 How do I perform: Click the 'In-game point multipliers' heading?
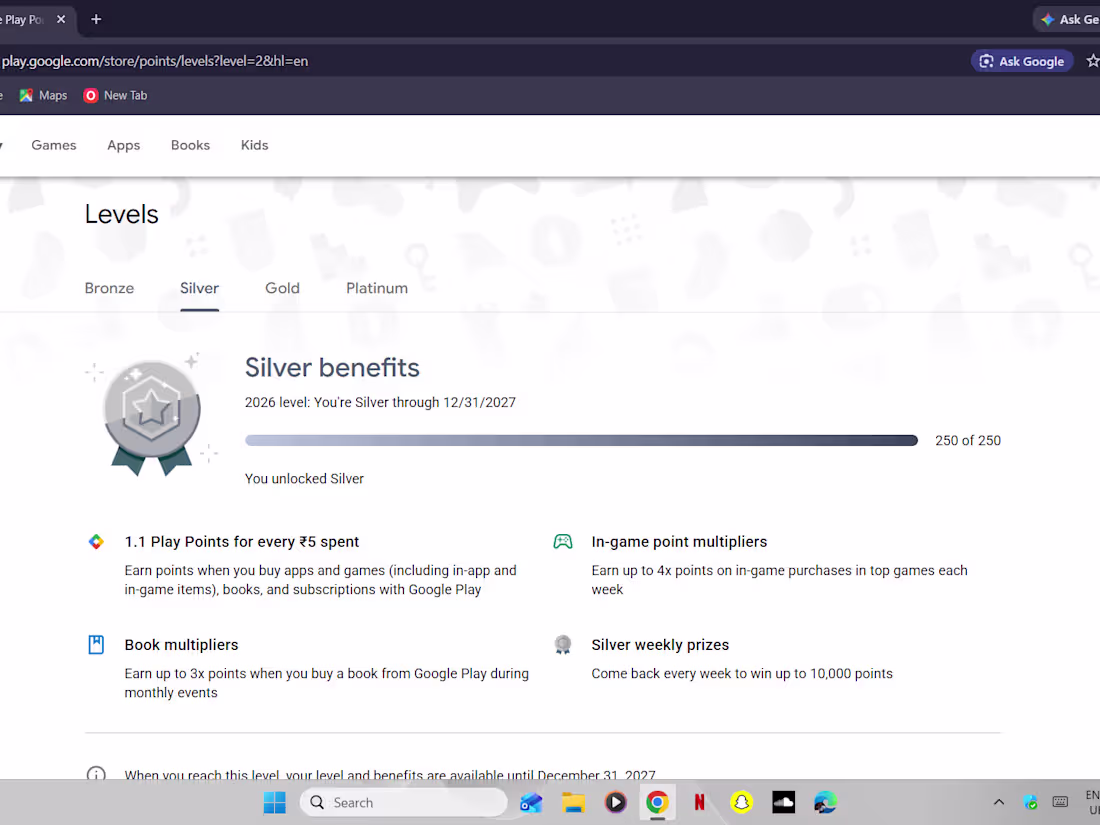coord(679,542)
